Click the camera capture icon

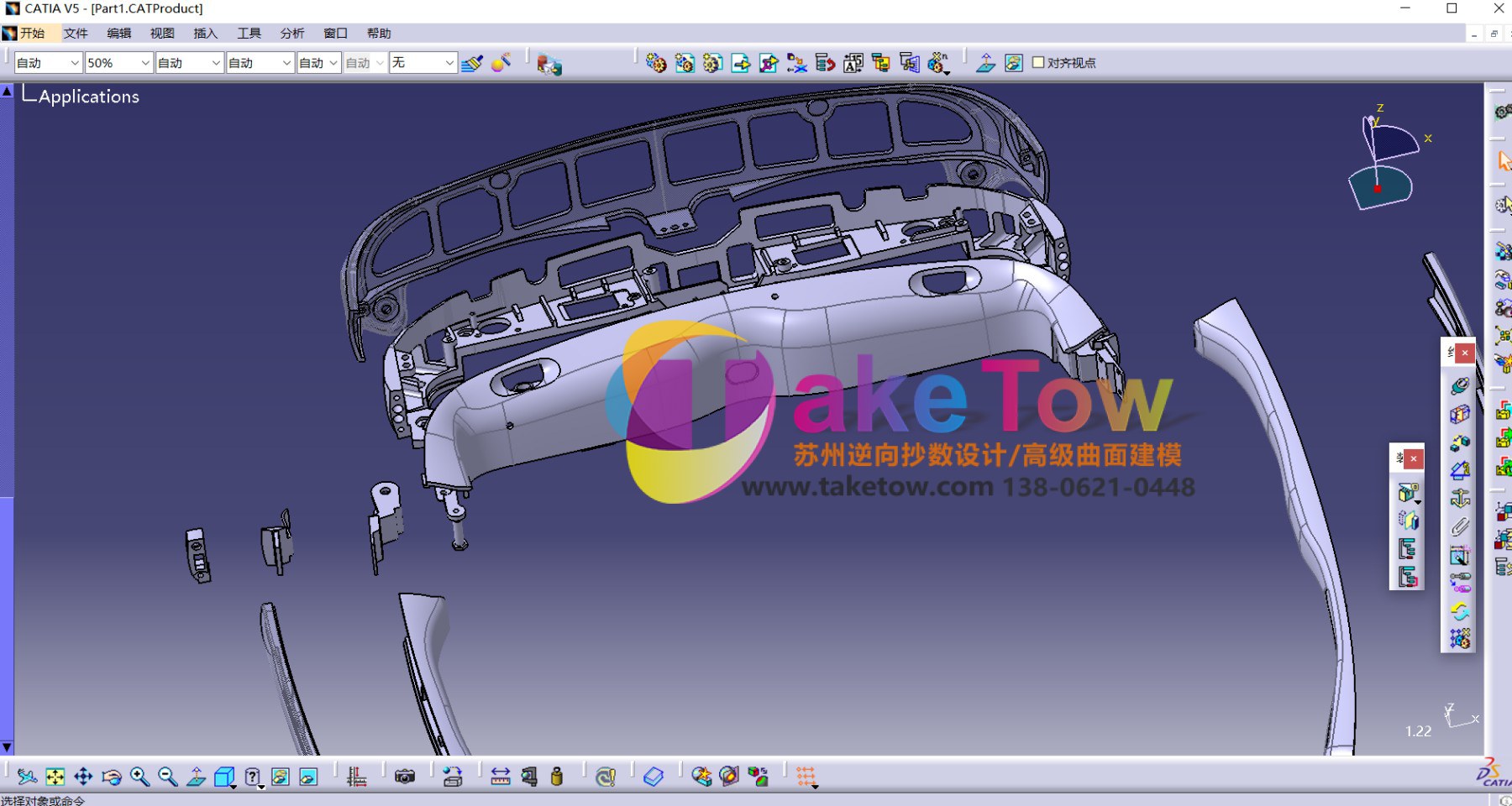click(x=405, y=777)
